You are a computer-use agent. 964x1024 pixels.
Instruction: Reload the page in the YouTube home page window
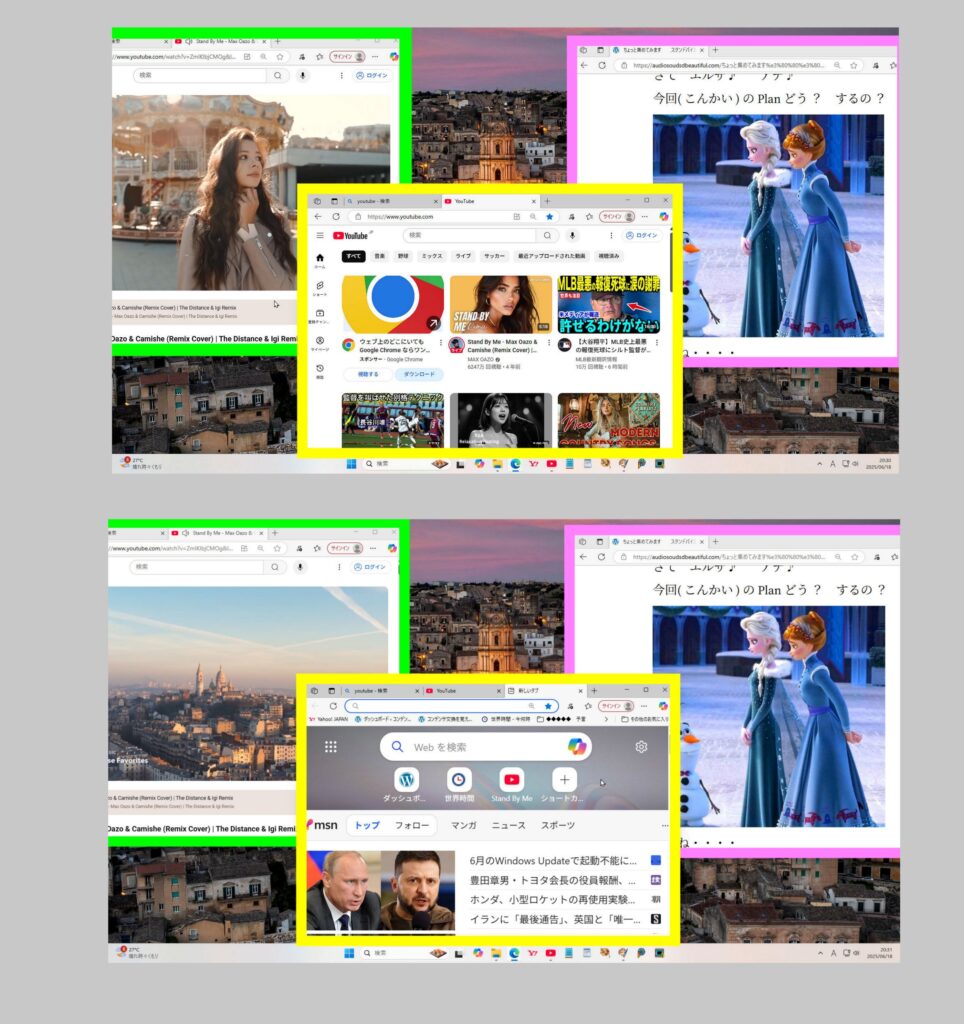pyautogui.click(x=336, y=216)
